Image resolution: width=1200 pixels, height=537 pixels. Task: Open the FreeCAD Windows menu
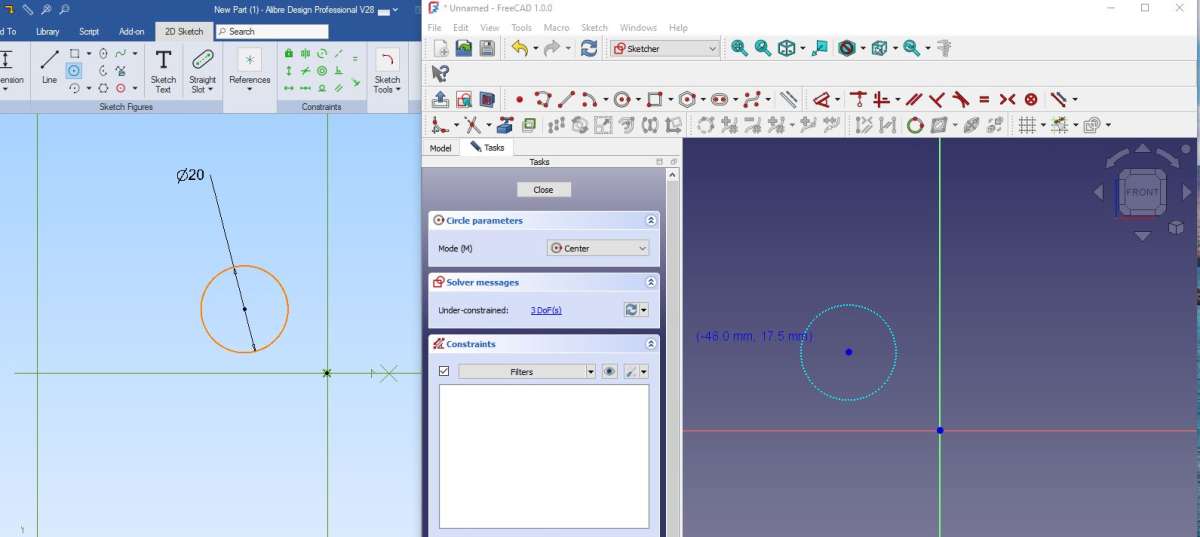tap(638, 28)
